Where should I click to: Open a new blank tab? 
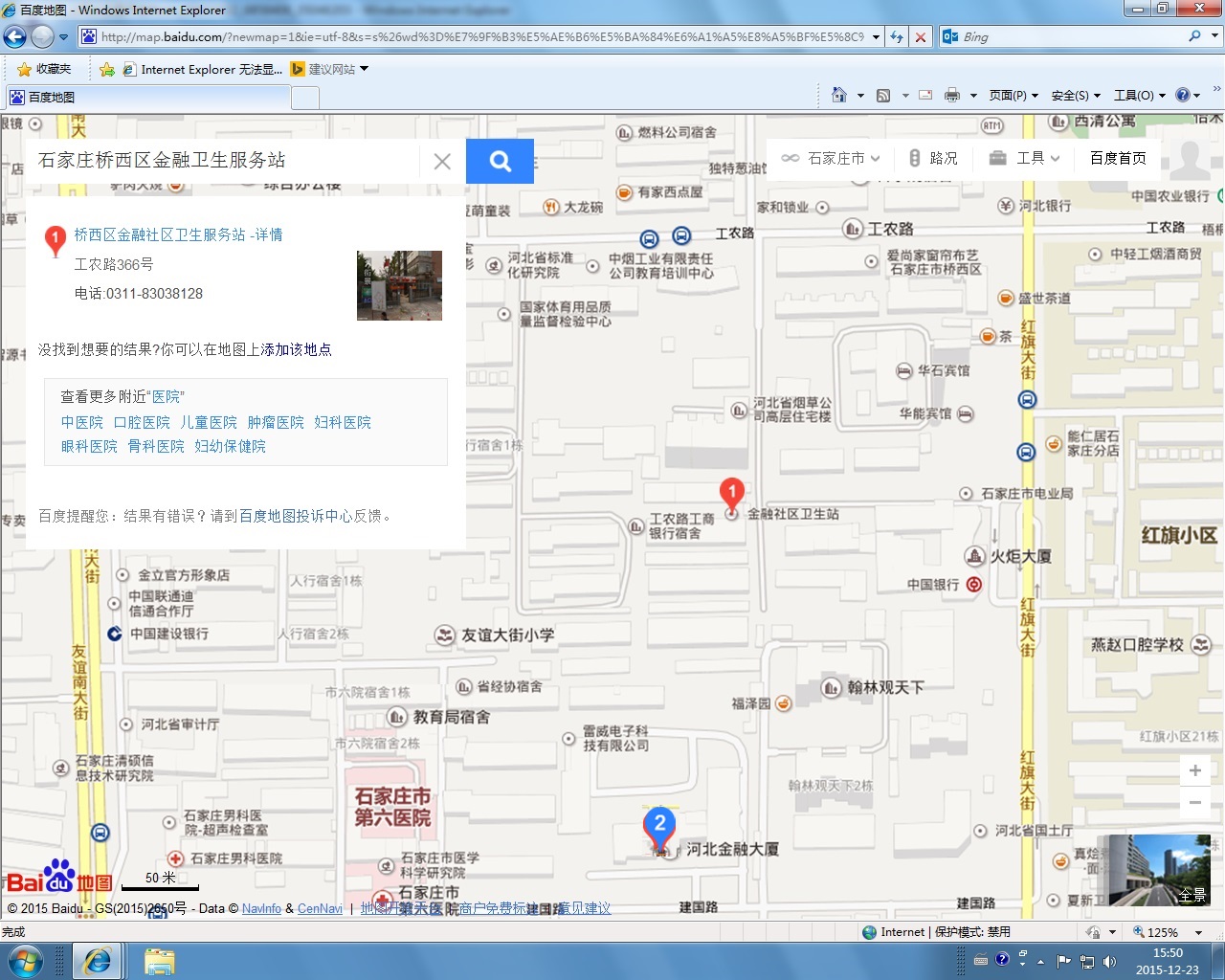pyautogui.click(x=305, y=98)
